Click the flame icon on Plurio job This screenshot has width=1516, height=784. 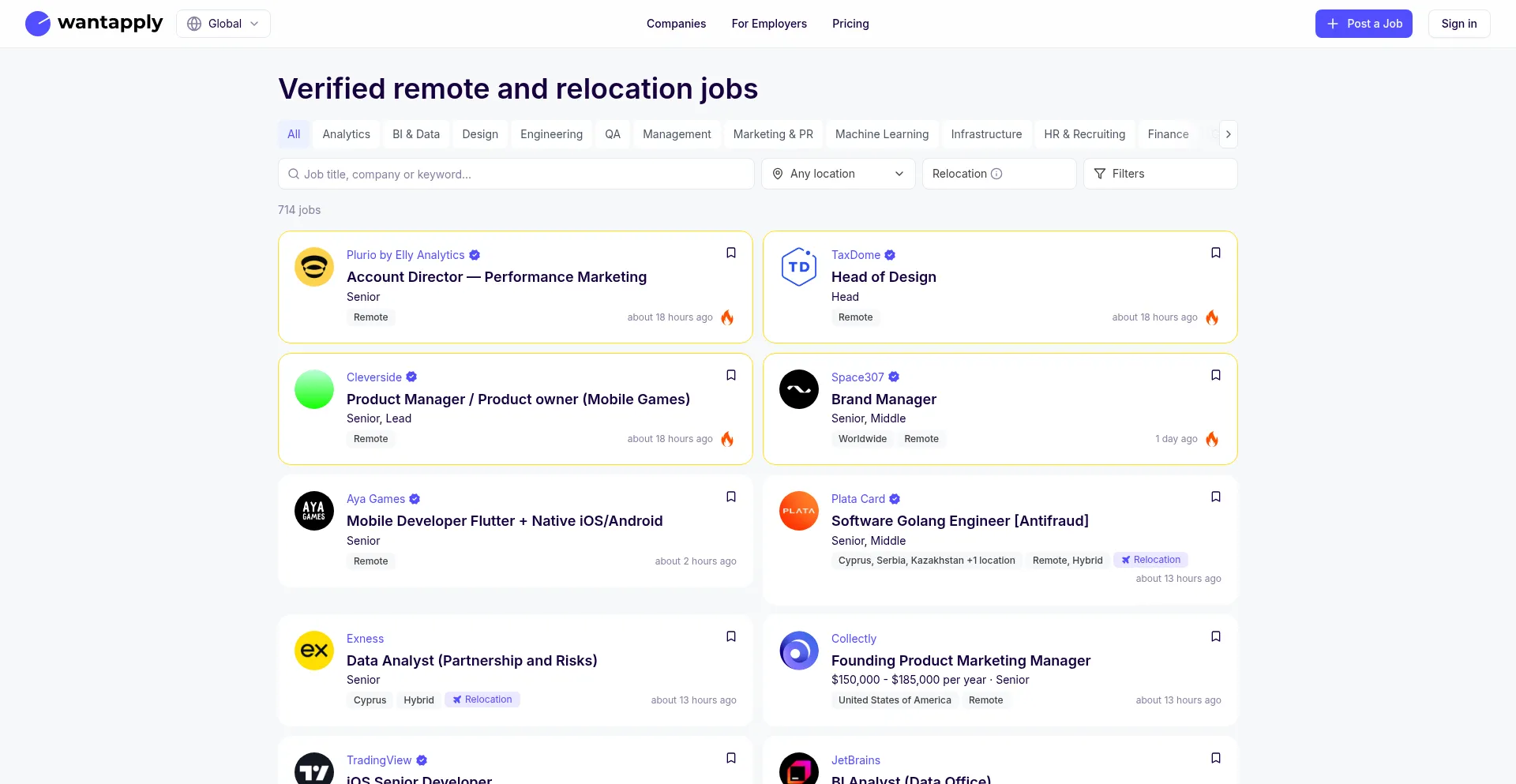(x=727, y=317)
